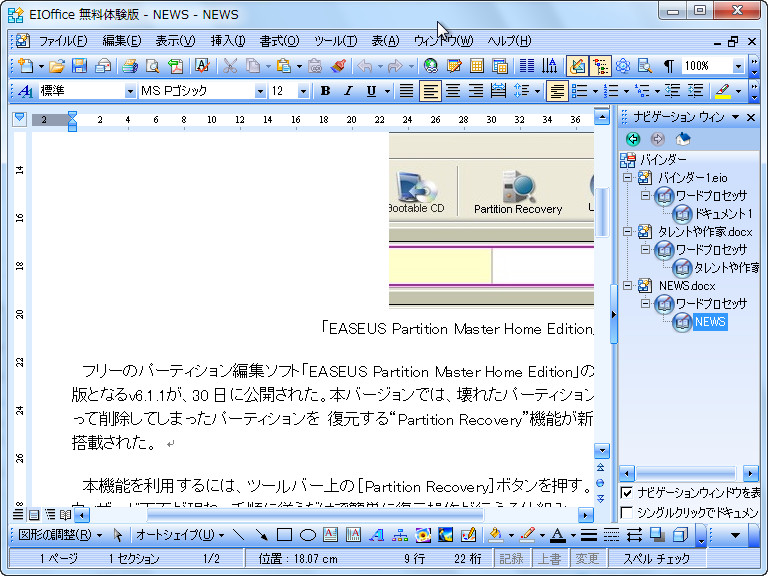Select the NEWS document in the tree
The height and width of the screenshot is (576, 768).
tap(710, 322)
